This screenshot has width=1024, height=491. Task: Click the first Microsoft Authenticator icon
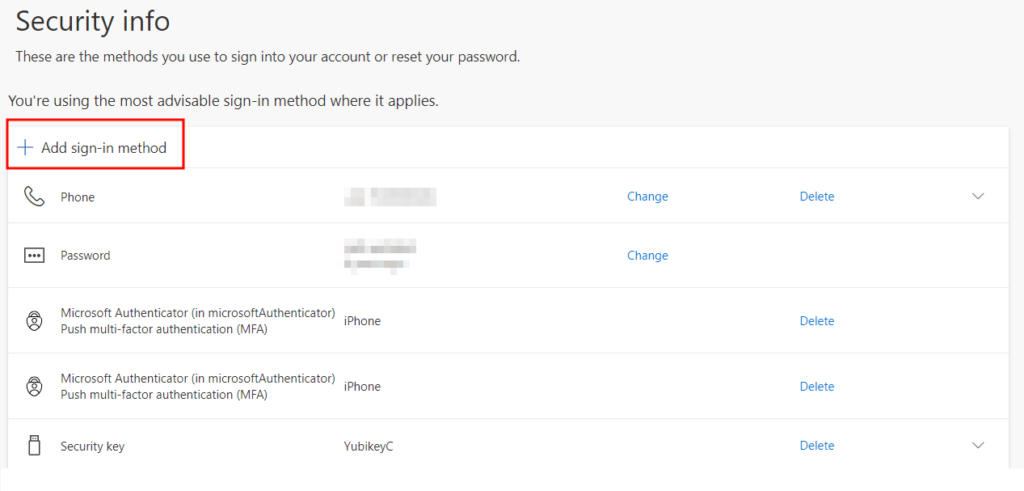coord(34,321)
